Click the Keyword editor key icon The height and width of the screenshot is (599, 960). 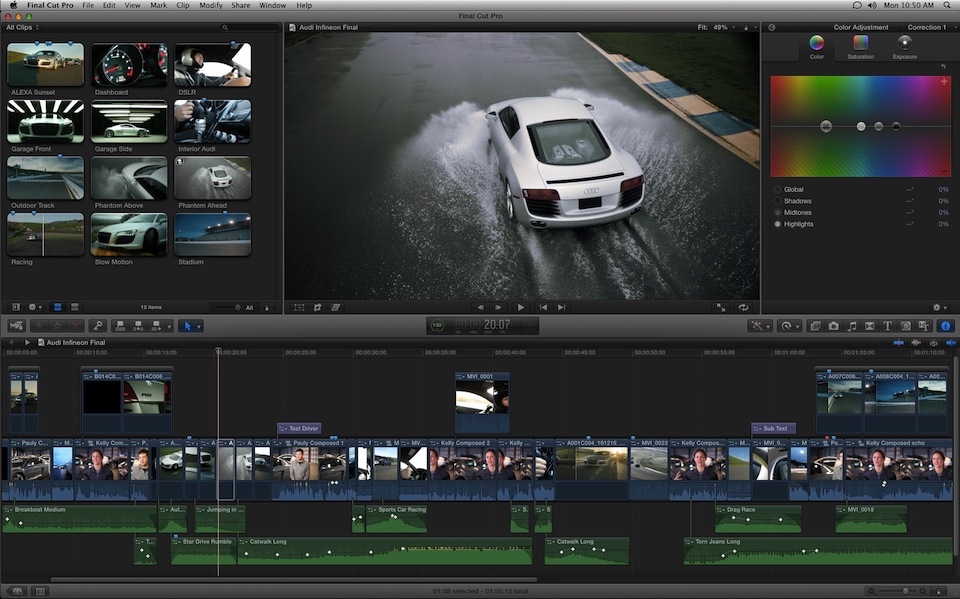[97, 325]
